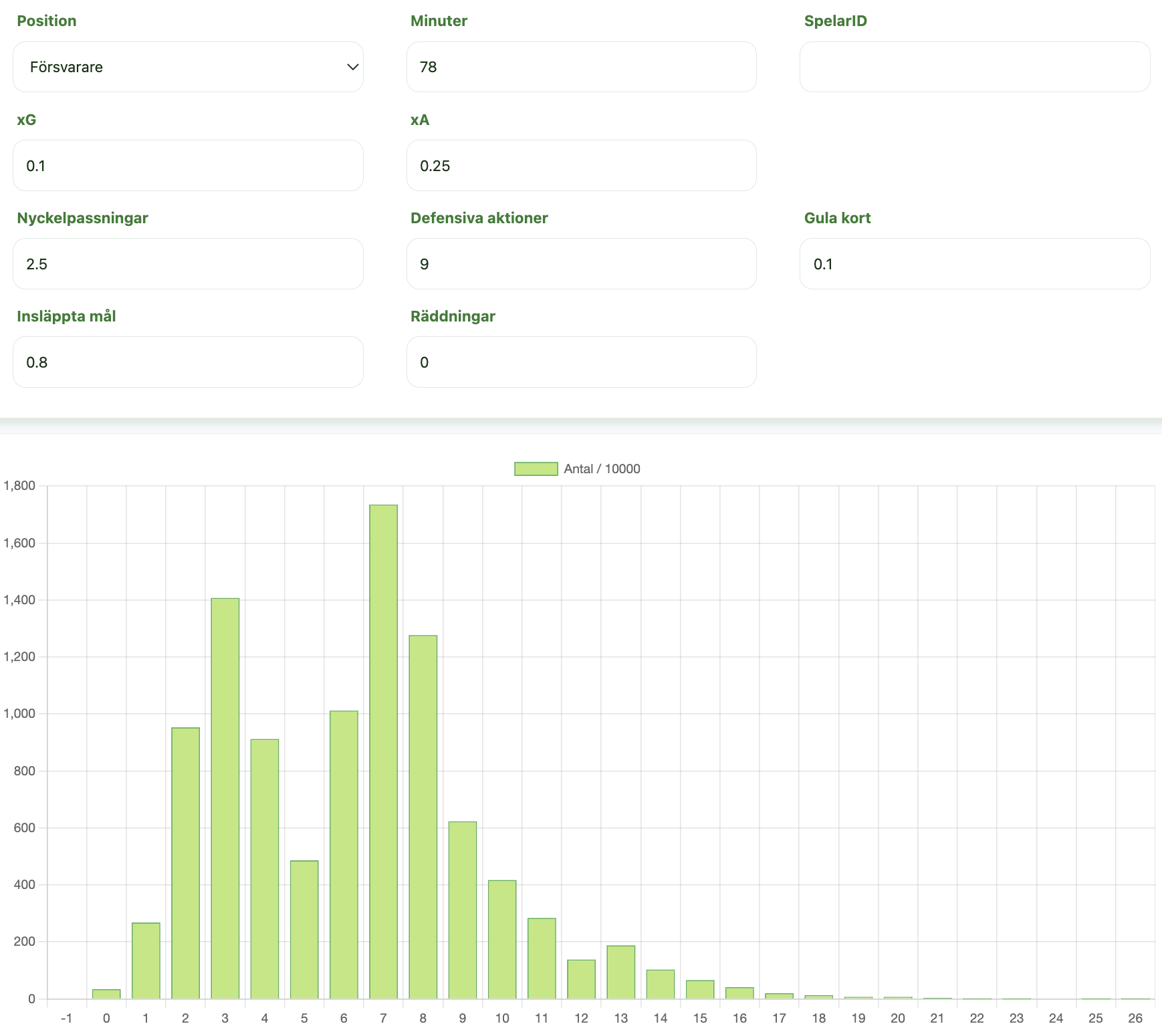The width and height of the screenshot is (1162, 1036).
Task: Click the histogram bar at value 10
Action: coord(502,939)
